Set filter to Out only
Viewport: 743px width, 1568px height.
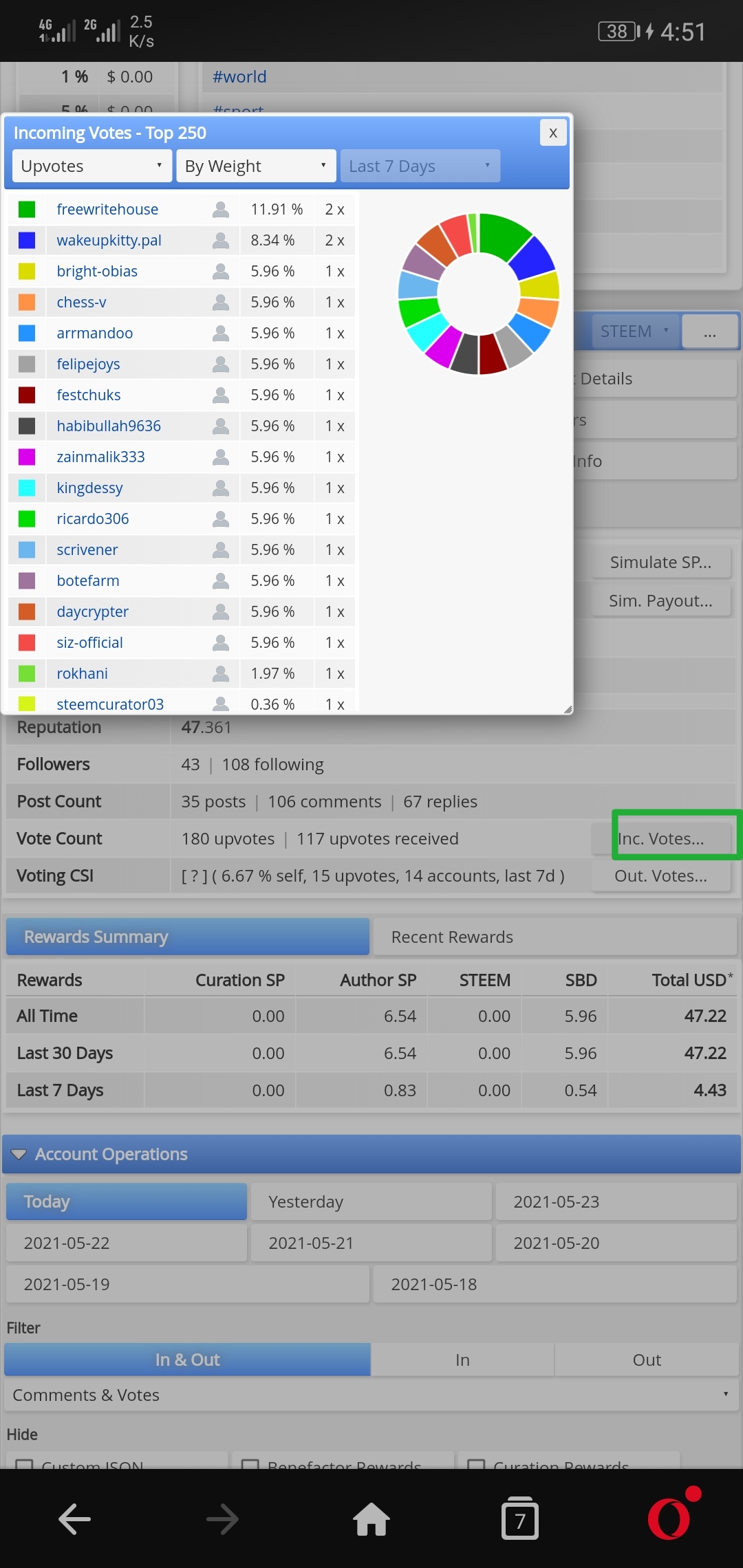click(647, 1360)
